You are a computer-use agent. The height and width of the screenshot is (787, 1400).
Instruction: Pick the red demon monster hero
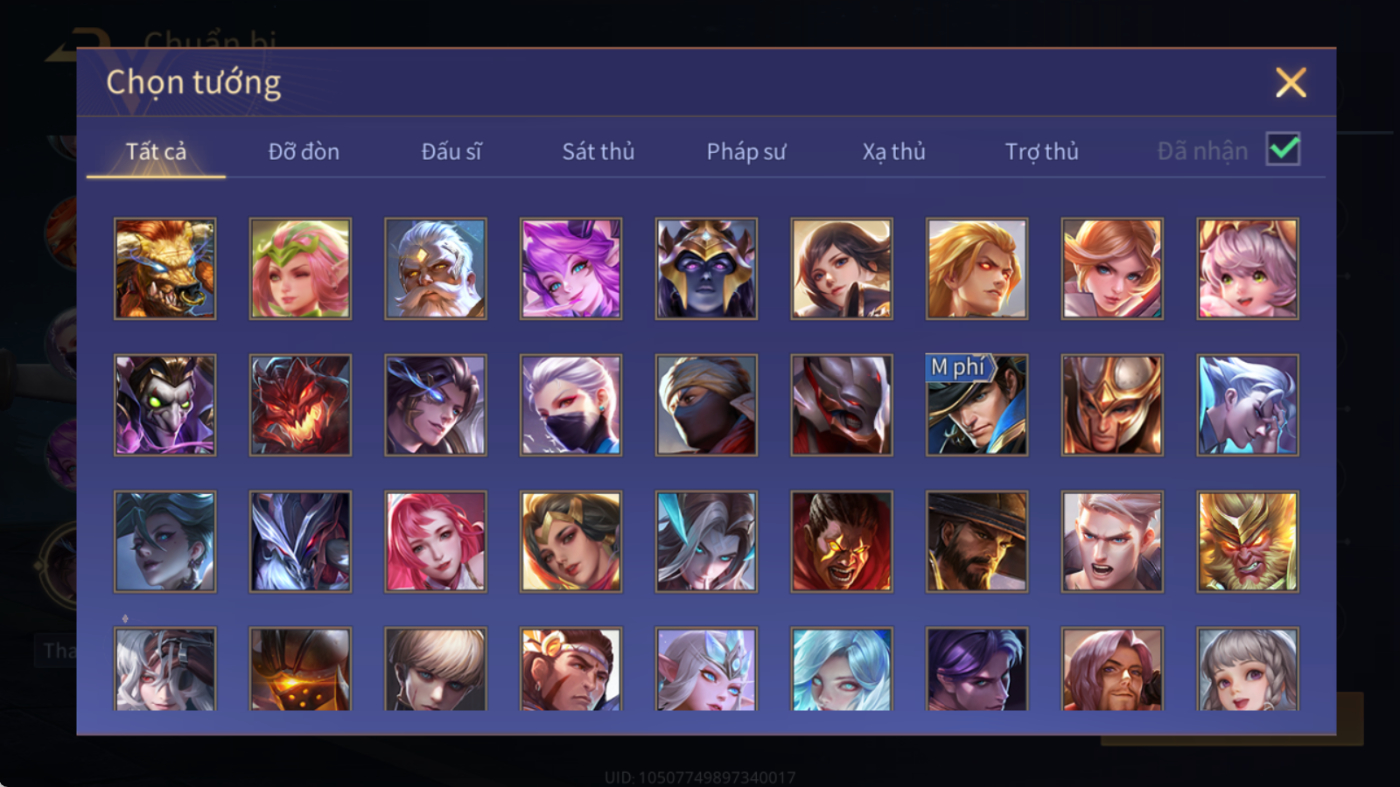pyautogui.click(x=300, y=405)
